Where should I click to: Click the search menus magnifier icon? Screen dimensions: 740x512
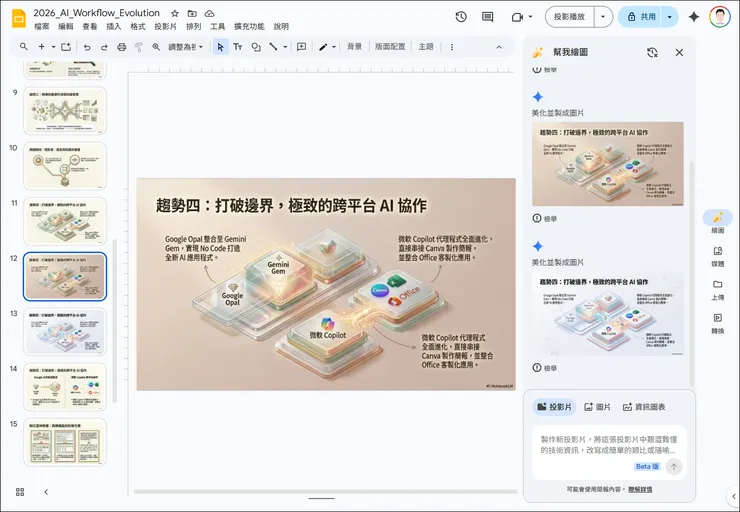24,47
